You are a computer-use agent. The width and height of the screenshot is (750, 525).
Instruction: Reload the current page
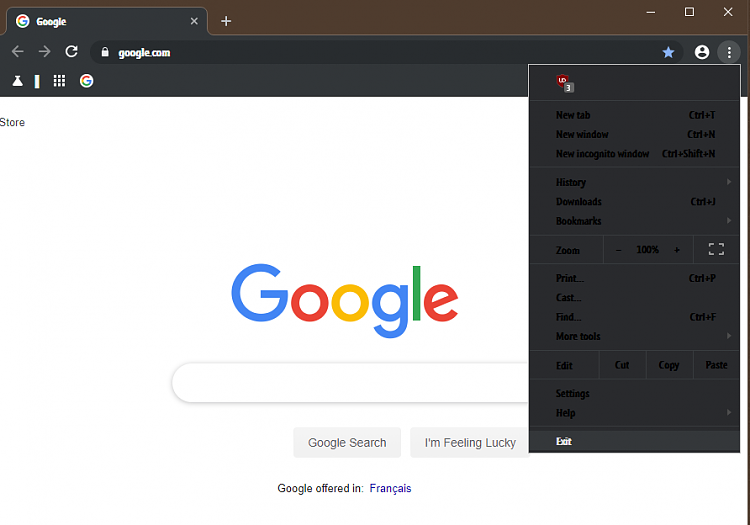coord(71,52)
